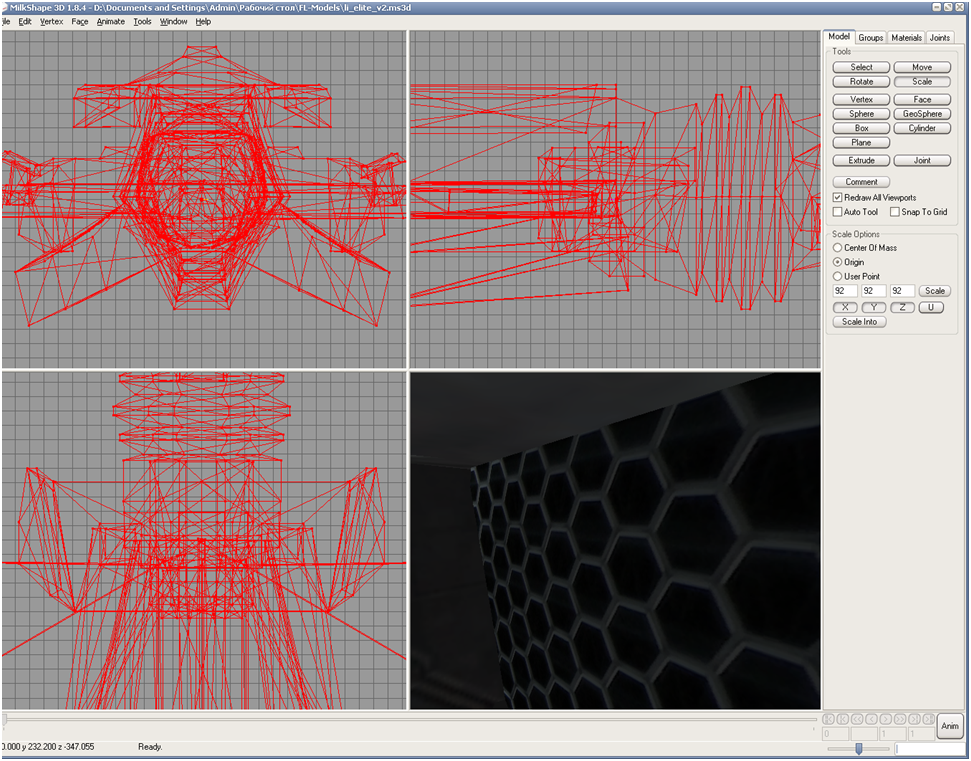Switch to the Model tab
This screenshot has width=971, height=761.
pyautogui.click(x=839, y=37)
